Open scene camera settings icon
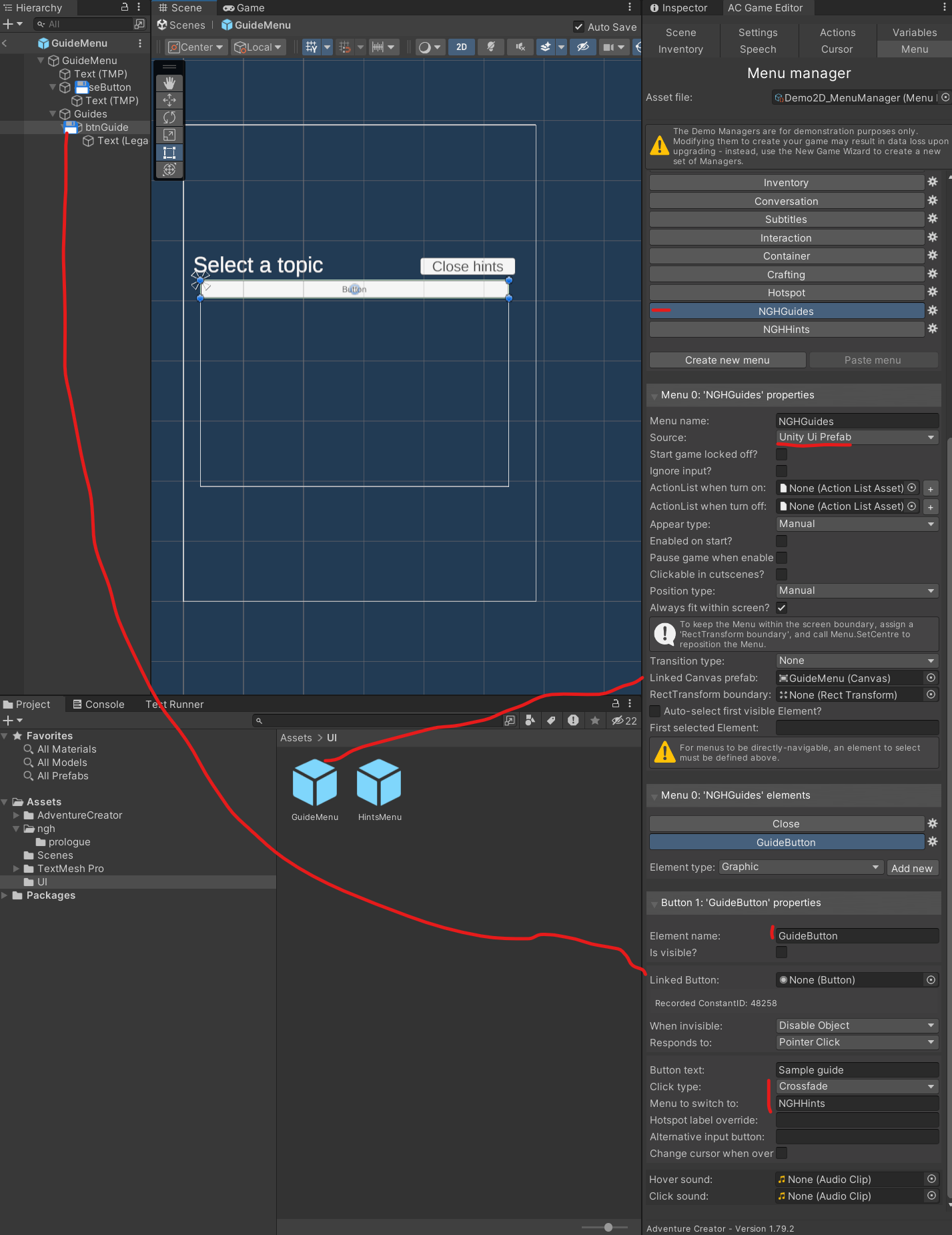 pos(608,47)
